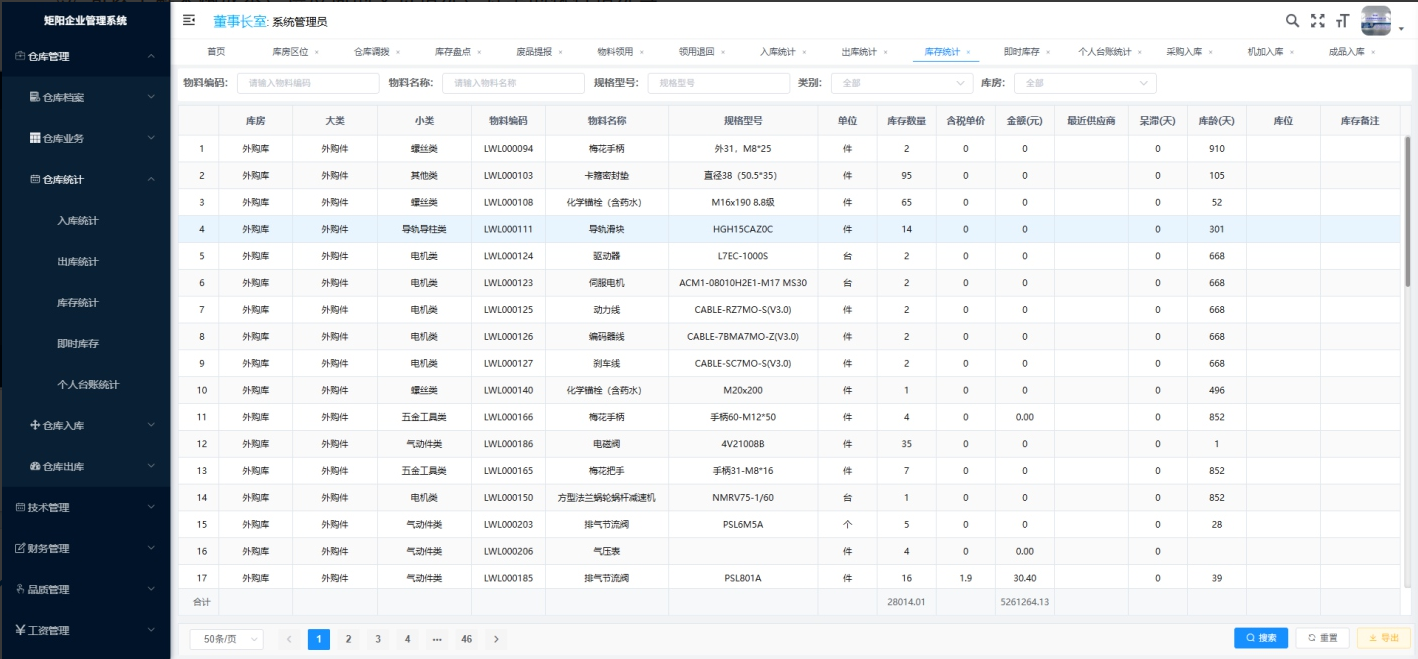Open the 类别 dropdown
Screen dimensions: 1418x659
click(x=900, y=83)
